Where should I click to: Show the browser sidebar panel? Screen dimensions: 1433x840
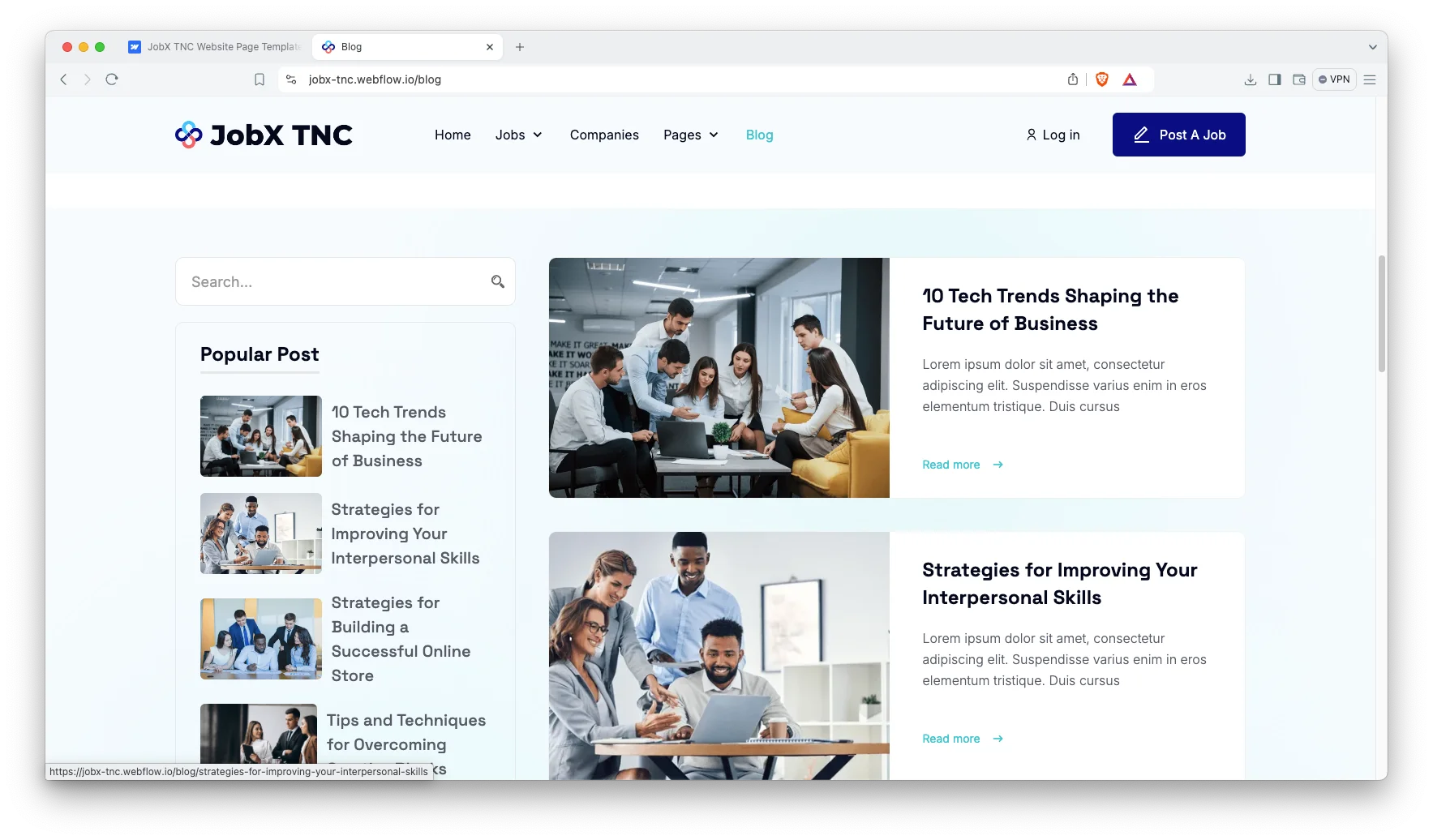[1274, 79]
